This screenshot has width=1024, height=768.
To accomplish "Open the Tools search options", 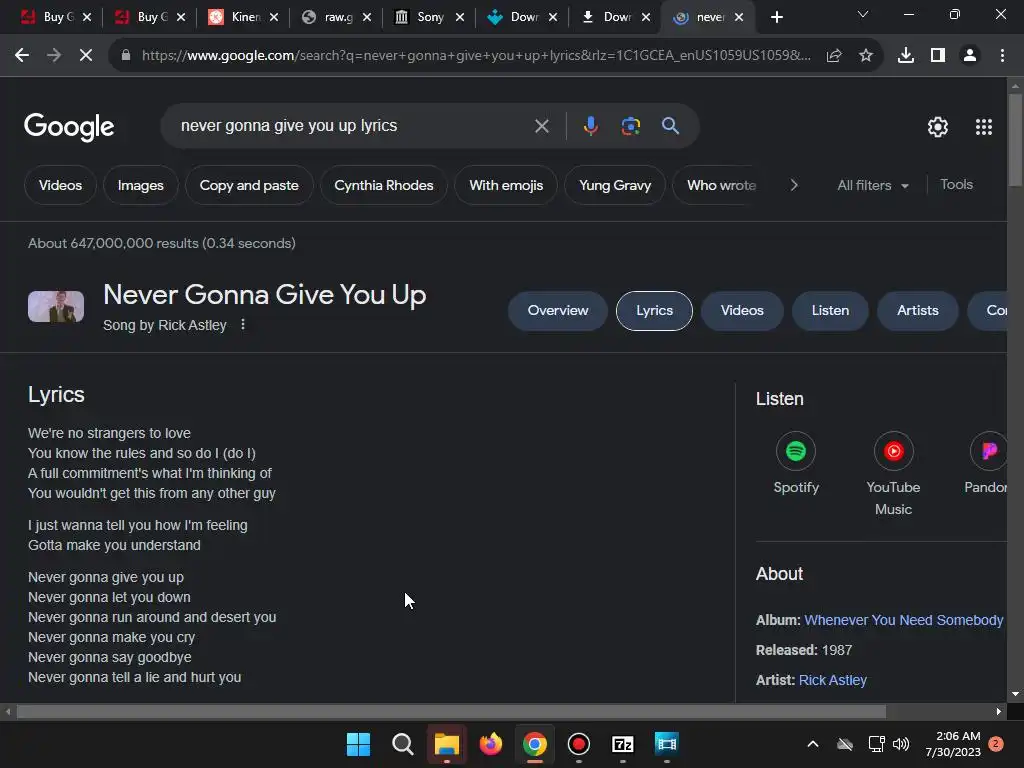I will 956,185.
